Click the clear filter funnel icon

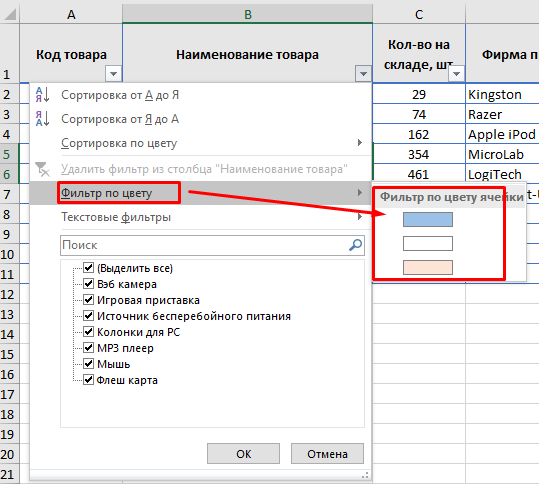[x=43, y=169]
